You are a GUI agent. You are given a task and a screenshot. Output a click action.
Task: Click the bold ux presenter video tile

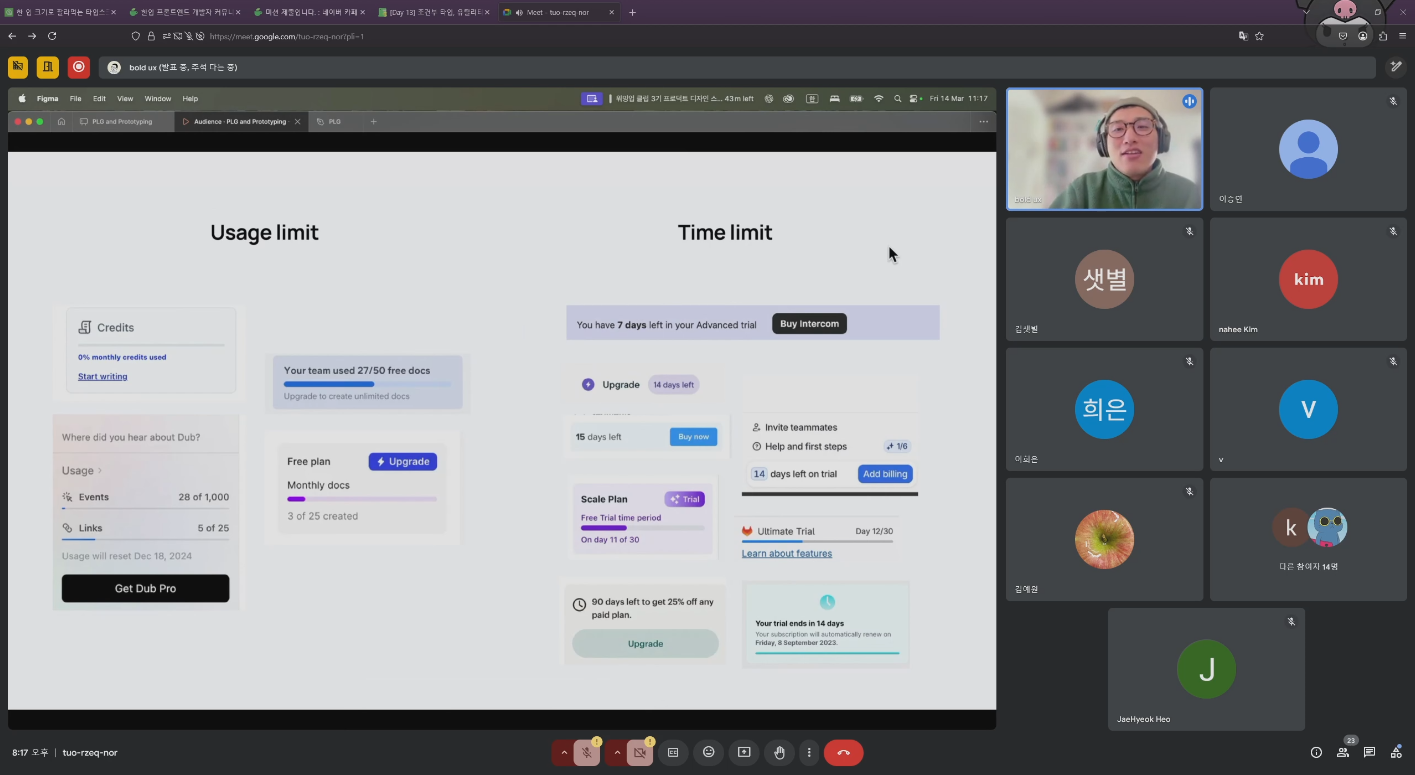[1104, 149]
